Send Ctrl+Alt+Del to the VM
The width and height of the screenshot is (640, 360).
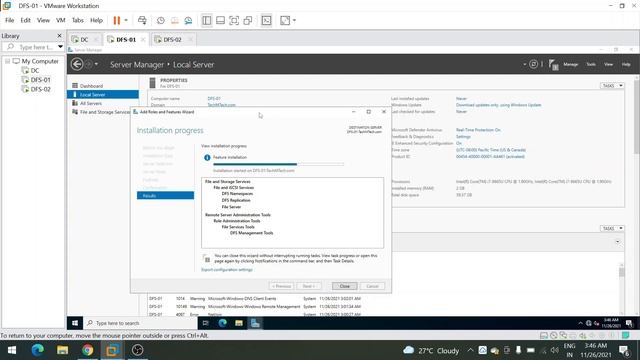(142, 20)
